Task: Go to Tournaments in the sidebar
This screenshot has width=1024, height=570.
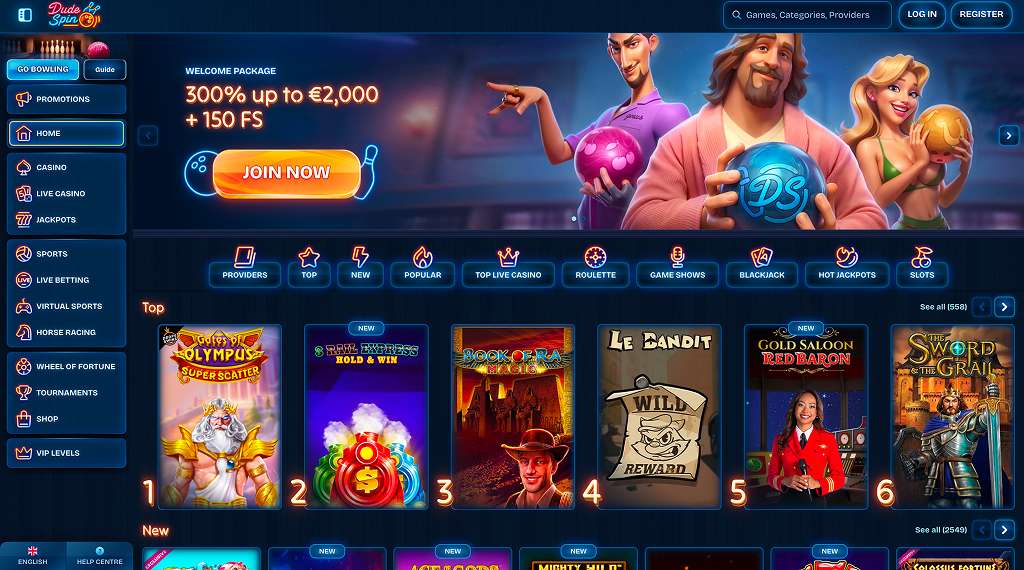Action: click(66, 393)
